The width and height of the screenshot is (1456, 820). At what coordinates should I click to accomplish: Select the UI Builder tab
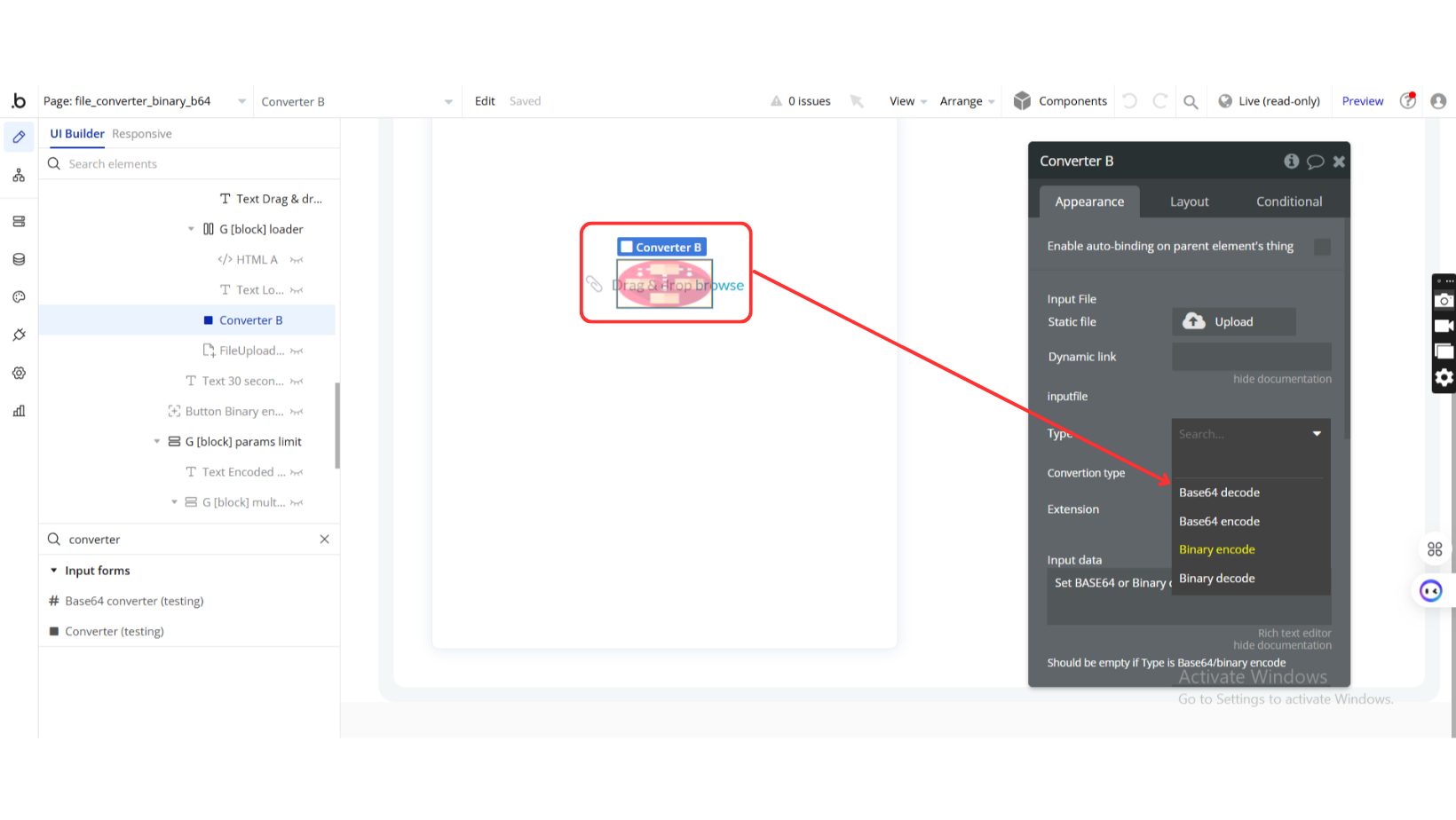(77, 134)
